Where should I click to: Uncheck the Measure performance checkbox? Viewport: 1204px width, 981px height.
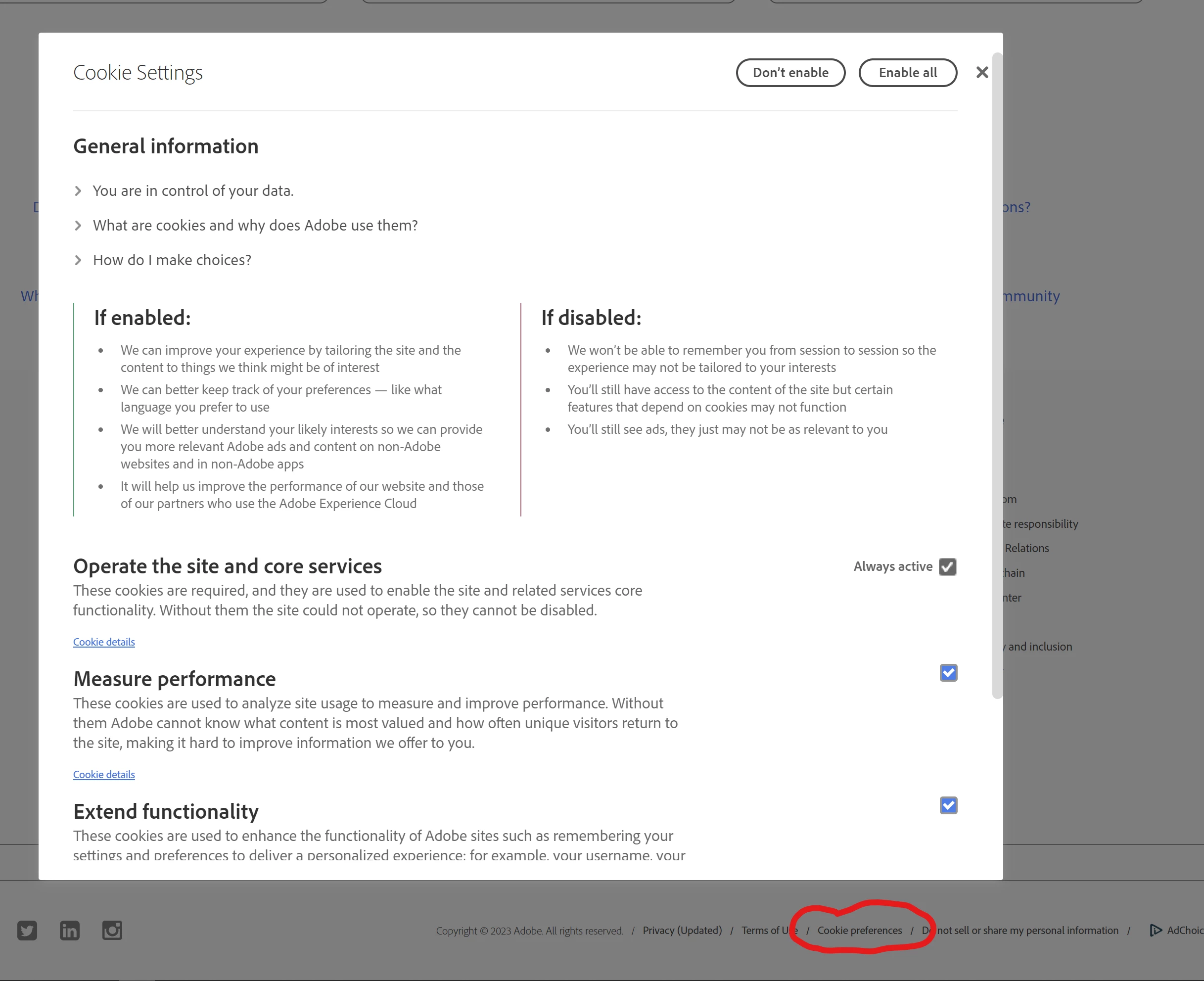click(x=948, y=673)
